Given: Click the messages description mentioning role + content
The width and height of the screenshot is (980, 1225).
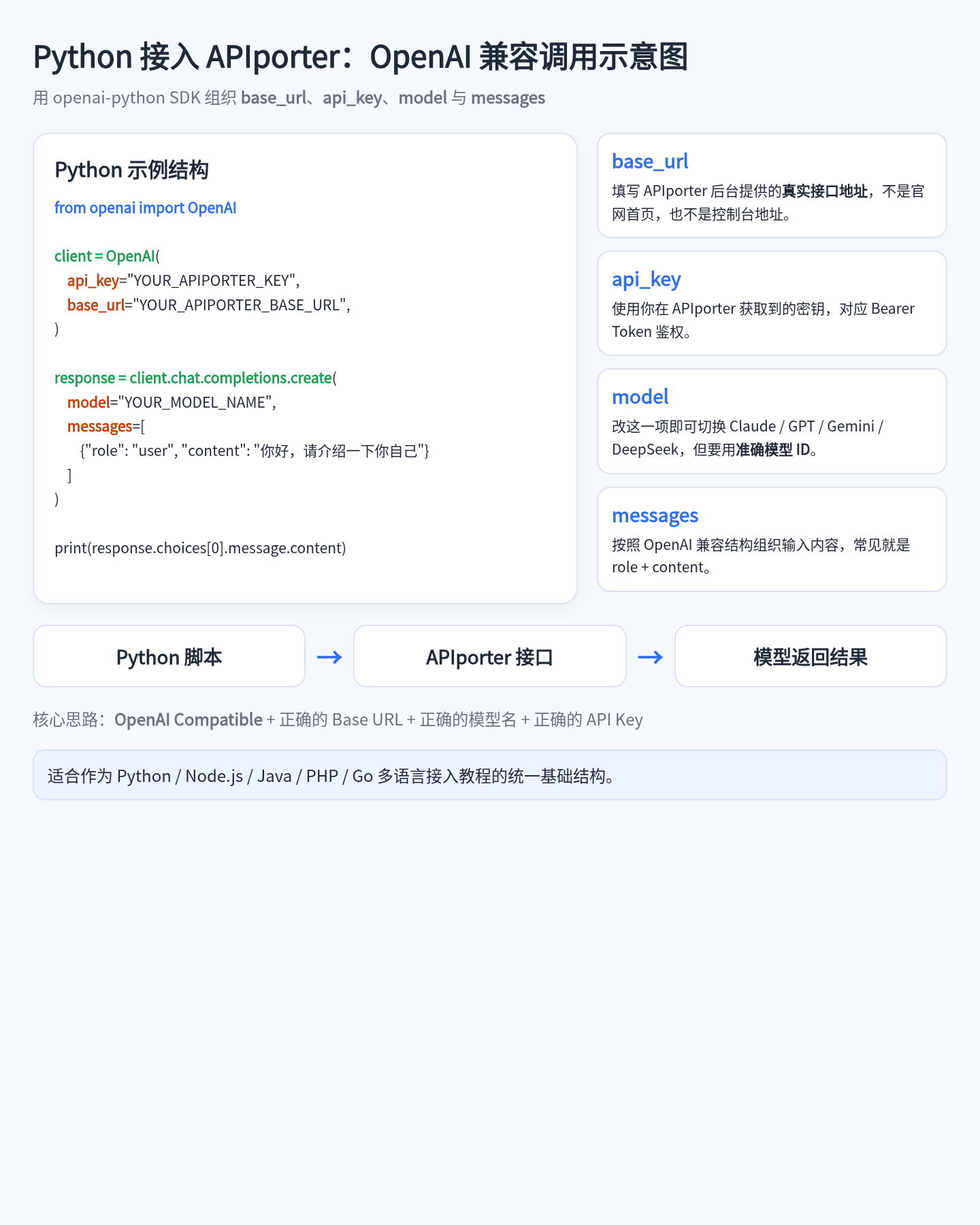Looking at the screenshot, I should click(x=761, y=556).
